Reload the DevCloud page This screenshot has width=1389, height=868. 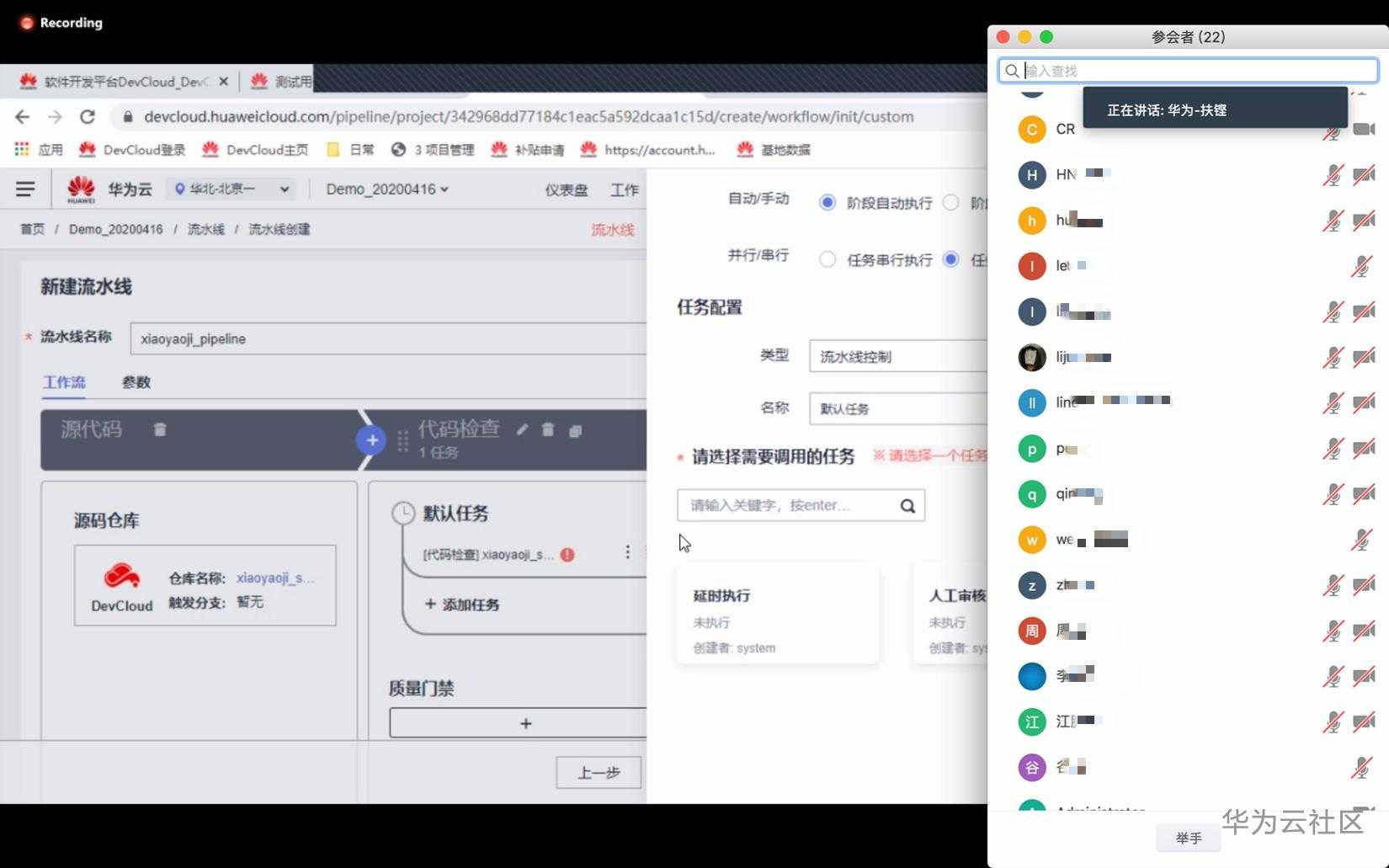88,117
